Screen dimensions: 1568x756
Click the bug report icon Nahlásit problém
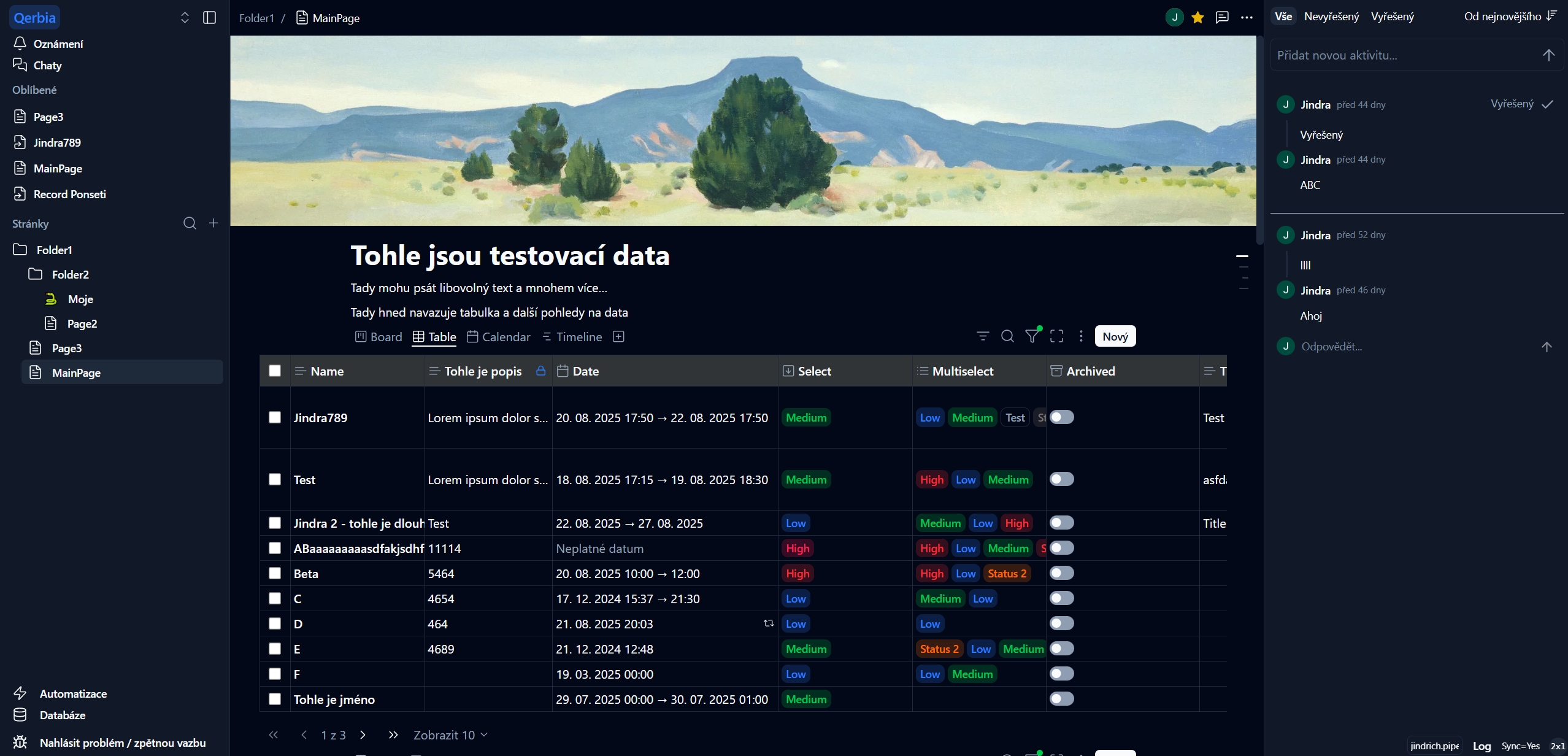pyautogui.click(x=20, y=742)
